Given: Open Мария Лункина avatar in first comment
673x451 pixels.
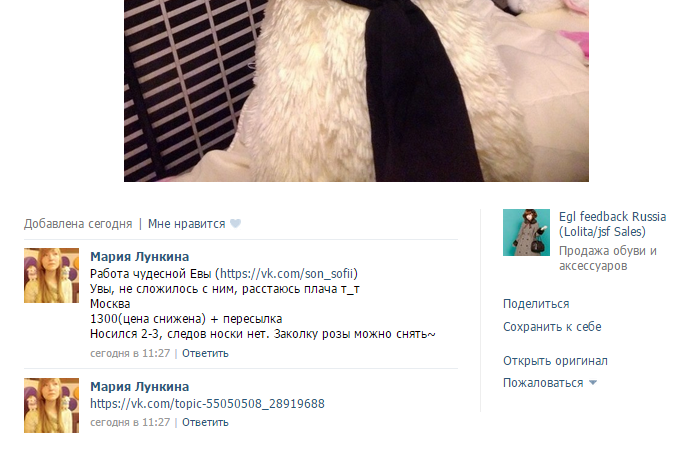Looking at the screenshot, I should click(52, 275).
